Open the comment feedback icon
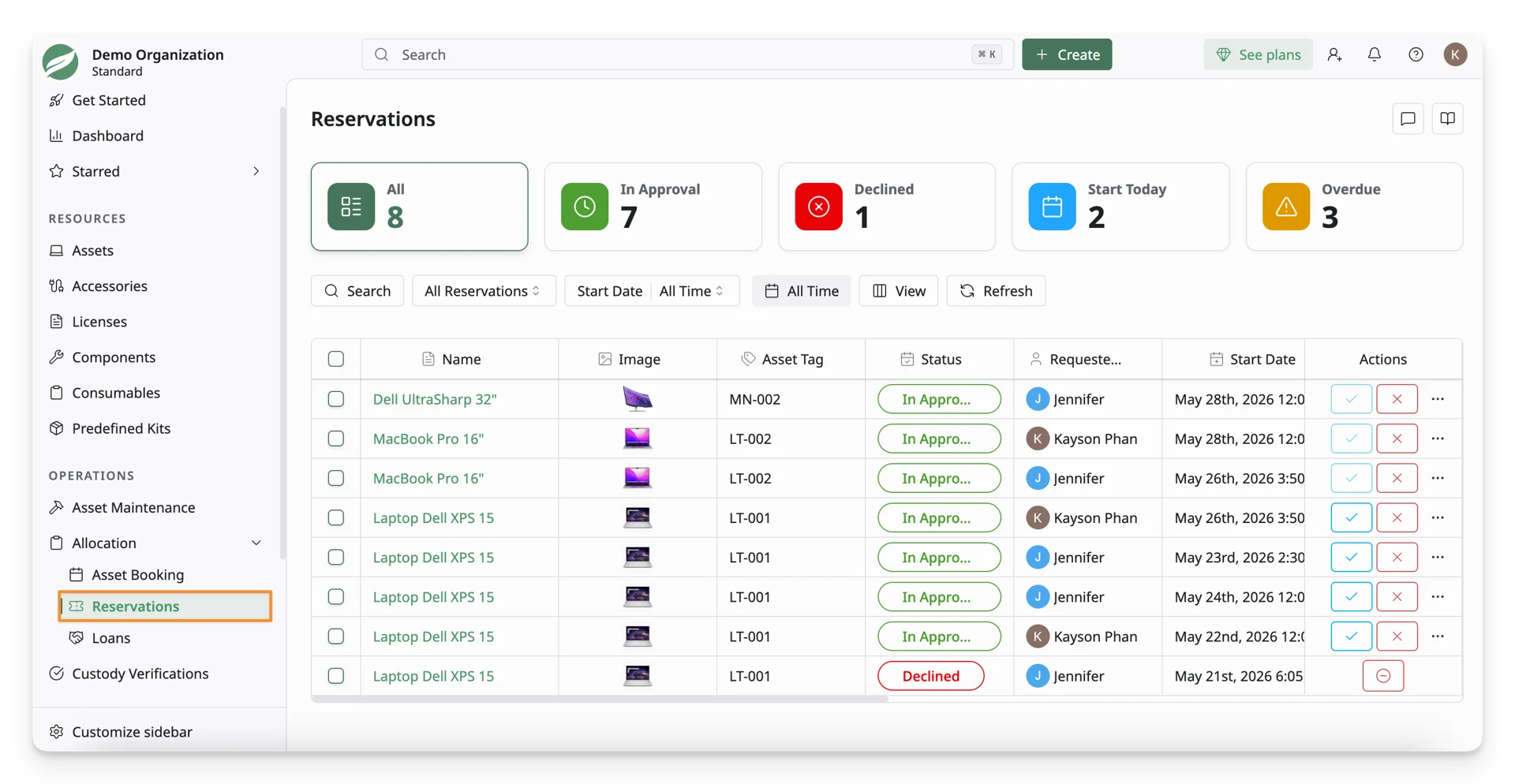Screen dimensions: 1515x784 (1408, 119)
